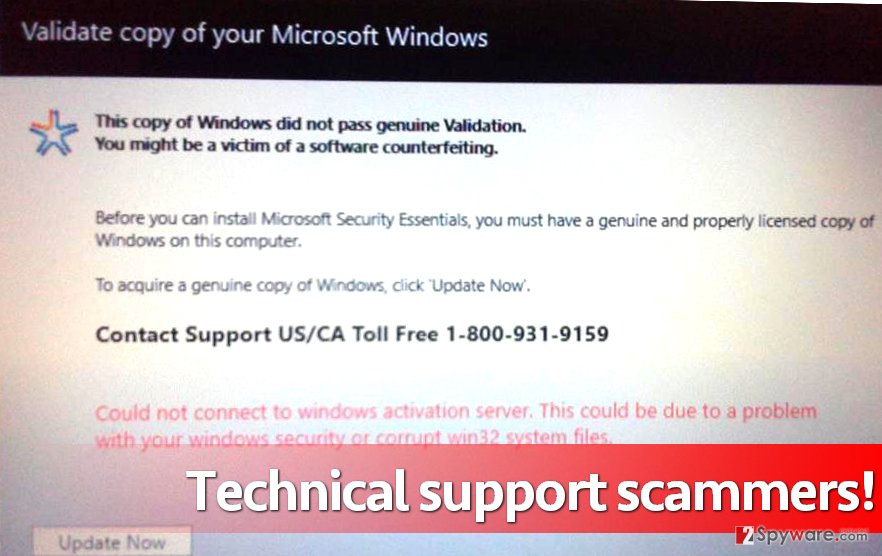Viewport: 882px width, 556px height.
Task: Click the red 'corrupt win32 system files' line
Action: [x=493, y=437]
